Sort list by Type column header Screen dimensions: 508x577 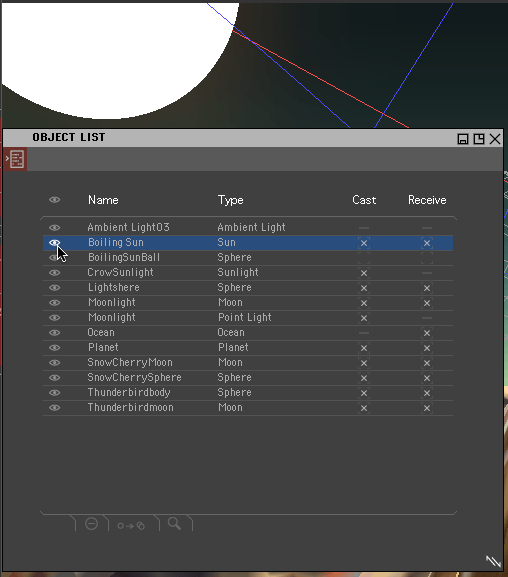tap(230, 200)
